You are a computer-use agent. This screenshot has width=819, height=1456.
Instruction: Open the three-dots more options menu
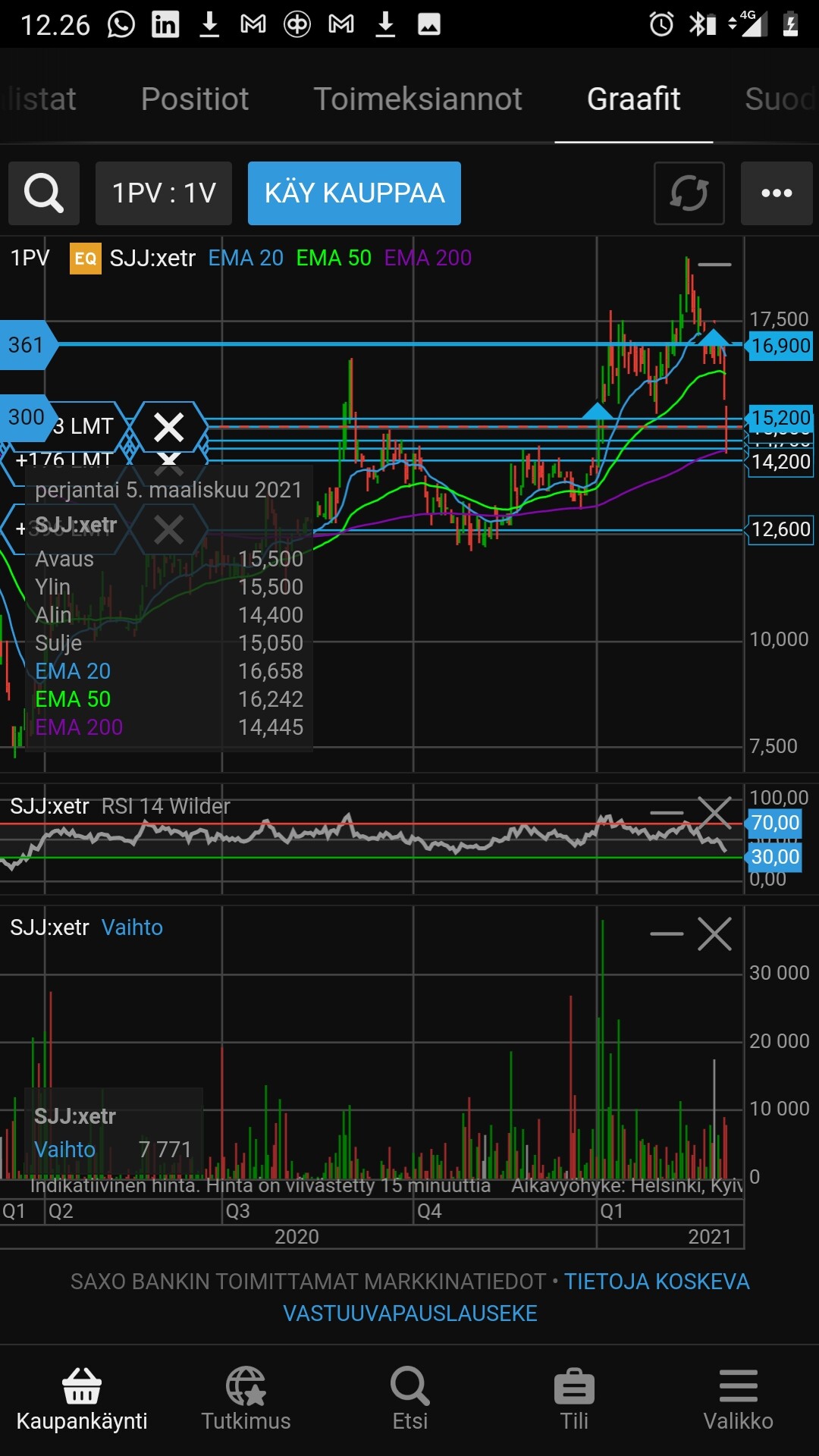(777, 193)
